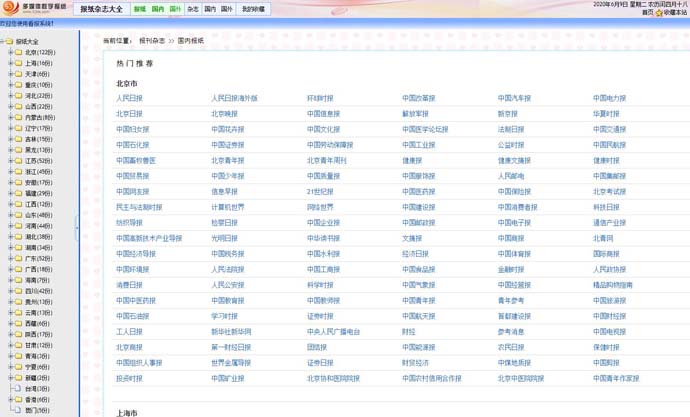The height and width of the screenshot is (417, 690).
Task: Click the folder icon for 辽宁
Action: [18, 128]
